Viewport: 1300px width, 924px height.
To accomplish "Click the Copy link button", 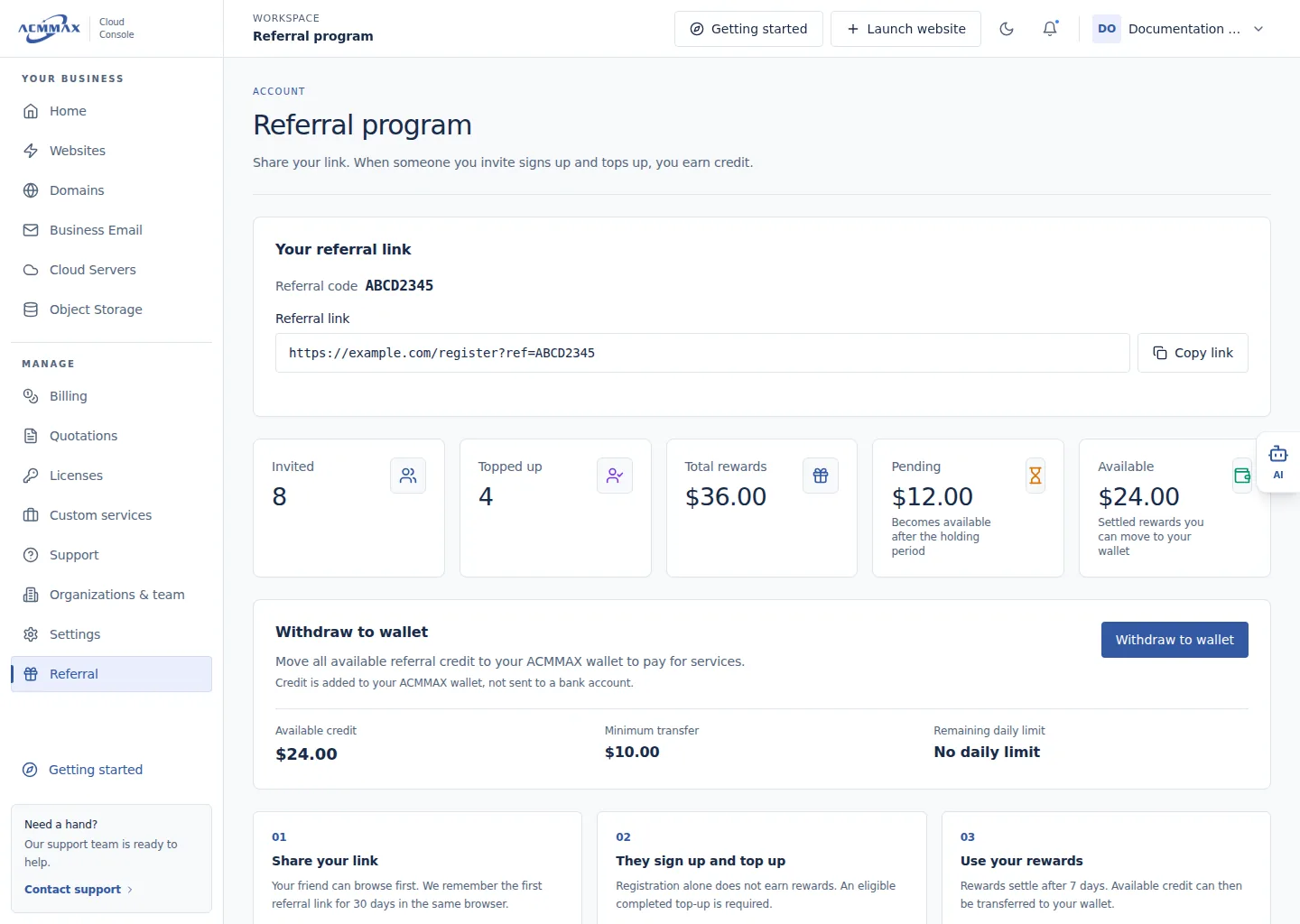I will pyautogui.click(x=1193, y=353).
